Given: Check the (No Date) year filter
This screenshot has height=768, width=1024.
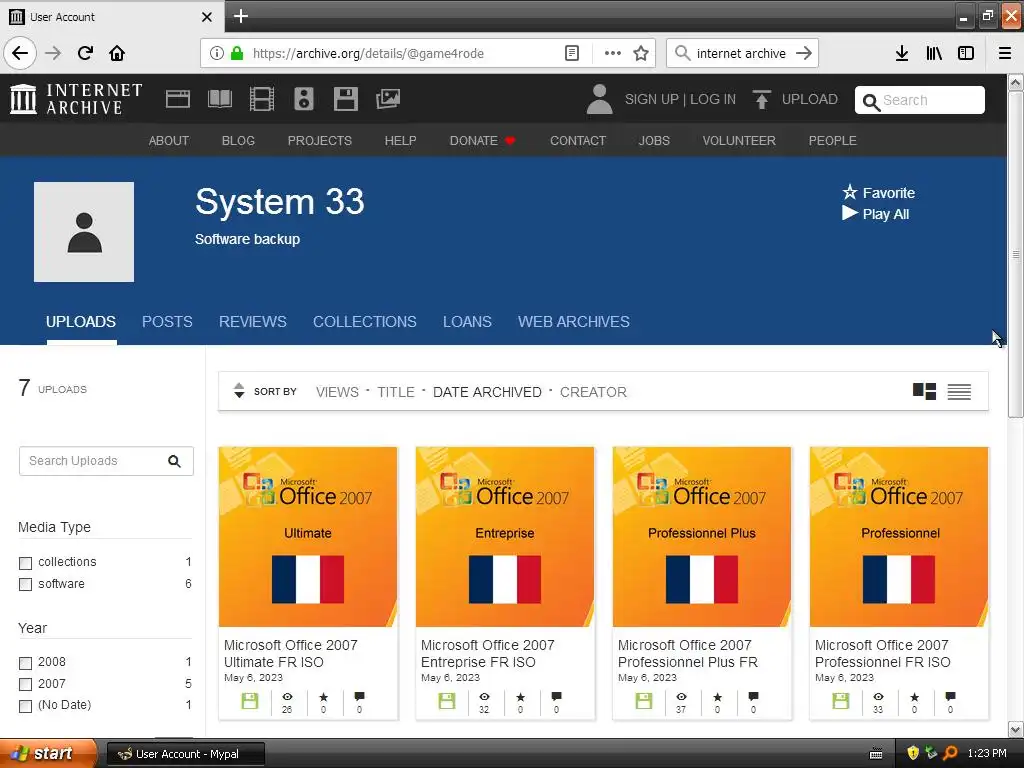Looking at the screenshot, I should (x=25, y=706).
